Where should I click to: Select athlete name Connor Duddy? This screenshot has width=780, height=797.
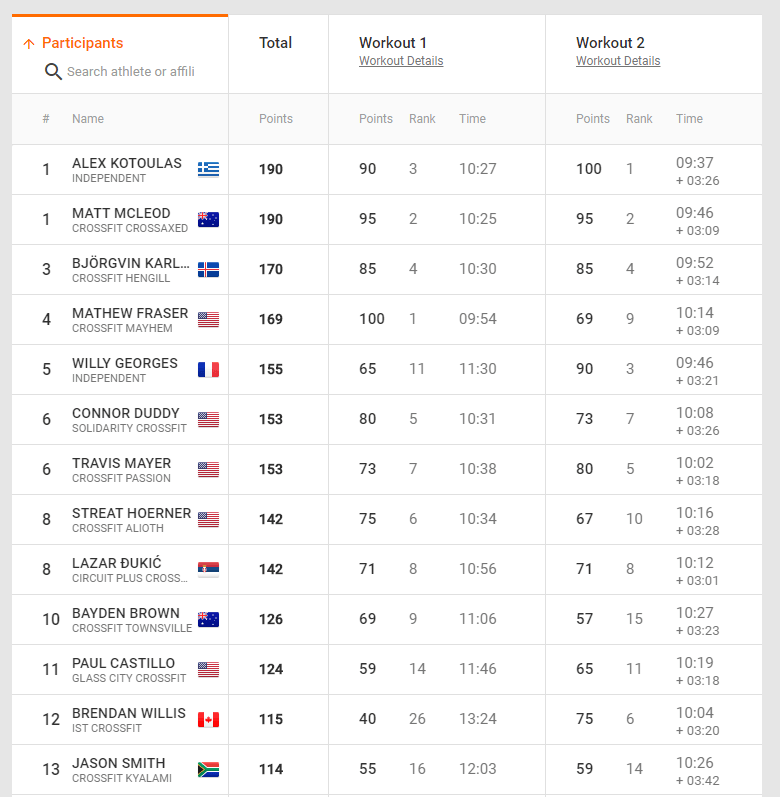point(126,413)
